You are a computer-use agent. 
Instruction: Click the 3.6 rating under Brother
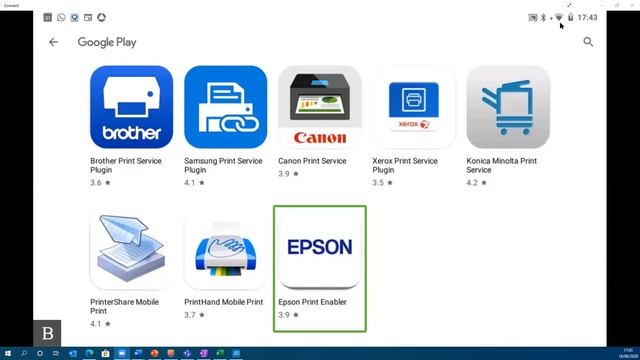pos(100,182)
